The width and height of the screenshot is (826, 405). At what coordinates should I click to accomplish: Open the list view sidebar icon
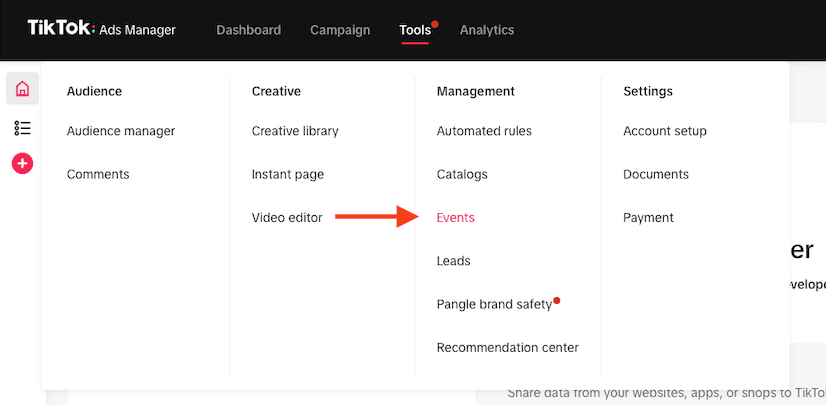click(22, 128)
